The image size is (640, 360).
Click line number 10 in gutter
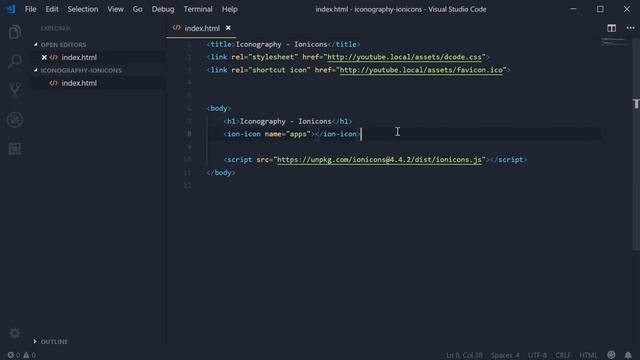(187, 160)
